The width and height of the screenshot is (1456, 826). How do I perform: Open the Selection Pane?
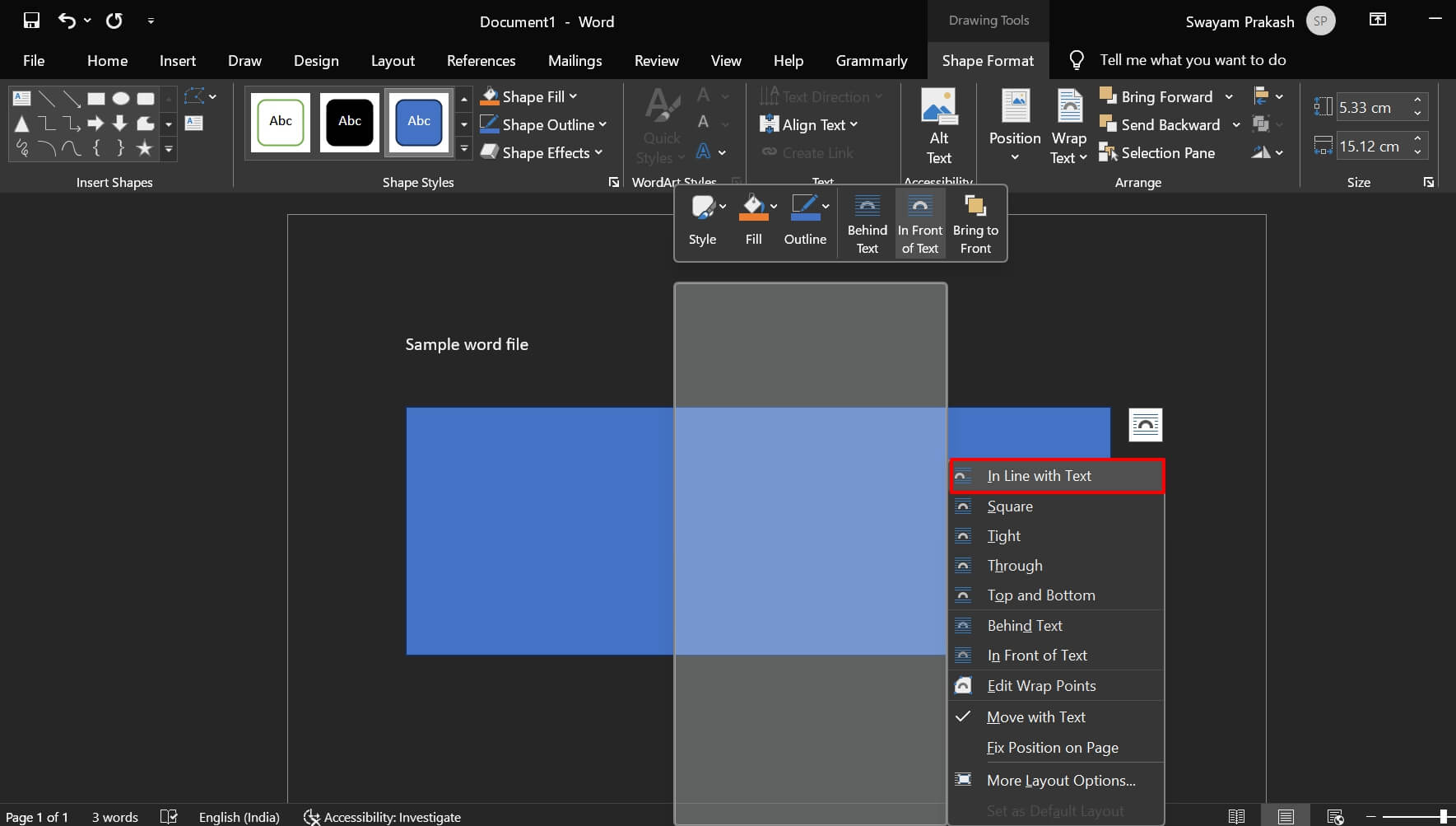coord(1158,152)
